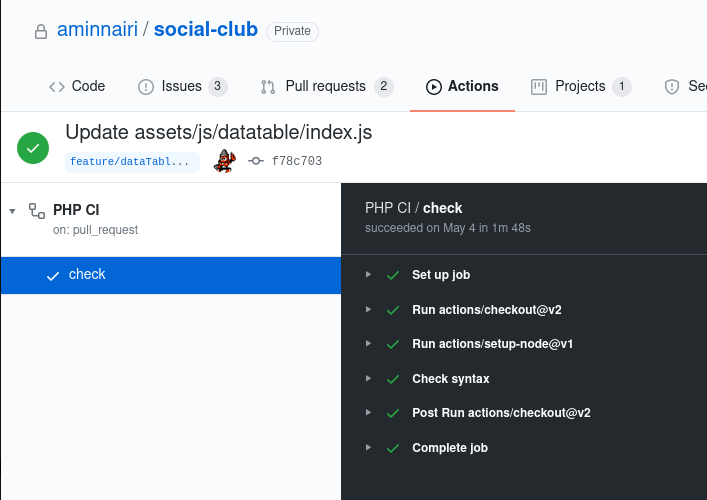Click the Issues circle exclamation icon

click(x=146, y=87)
